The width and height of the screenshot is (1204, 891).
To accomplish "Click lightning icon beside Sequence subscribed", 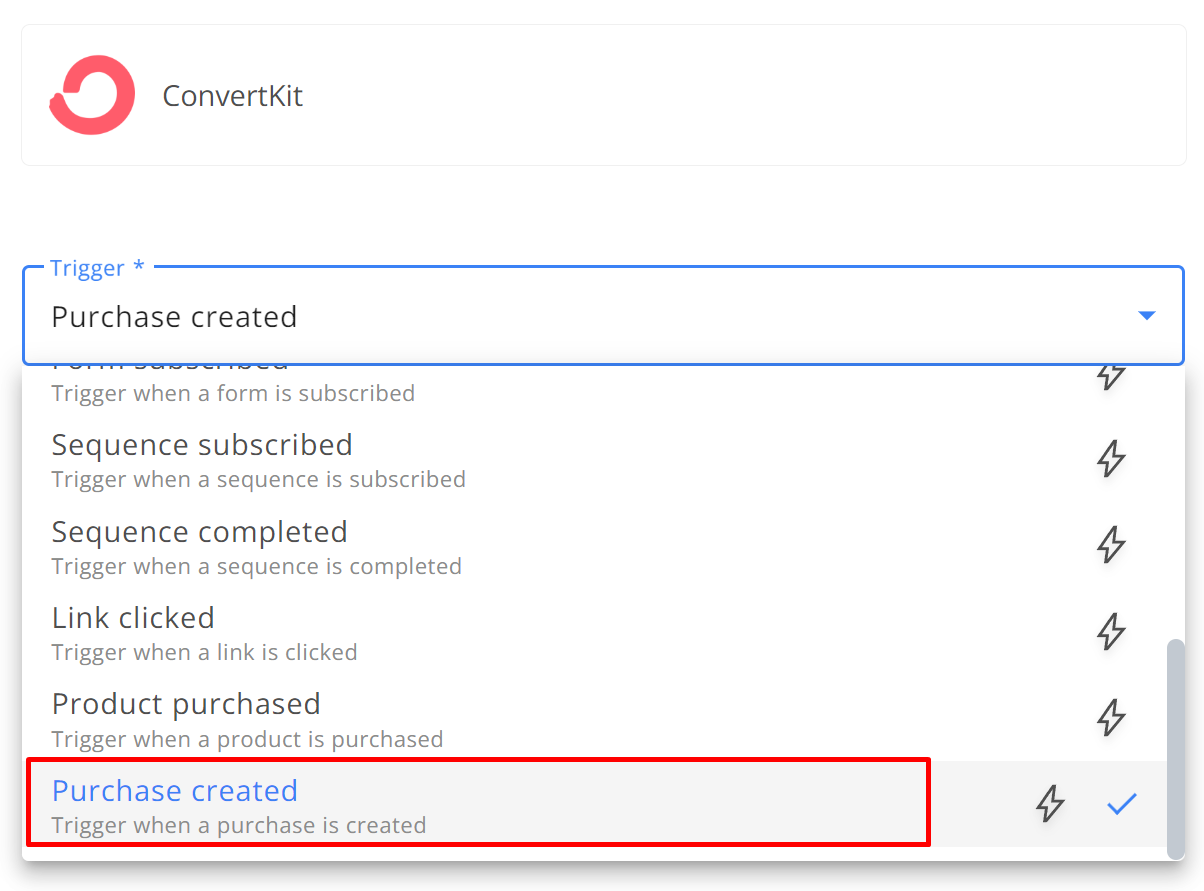I will pyautogui.click(x=1111, y=459).
